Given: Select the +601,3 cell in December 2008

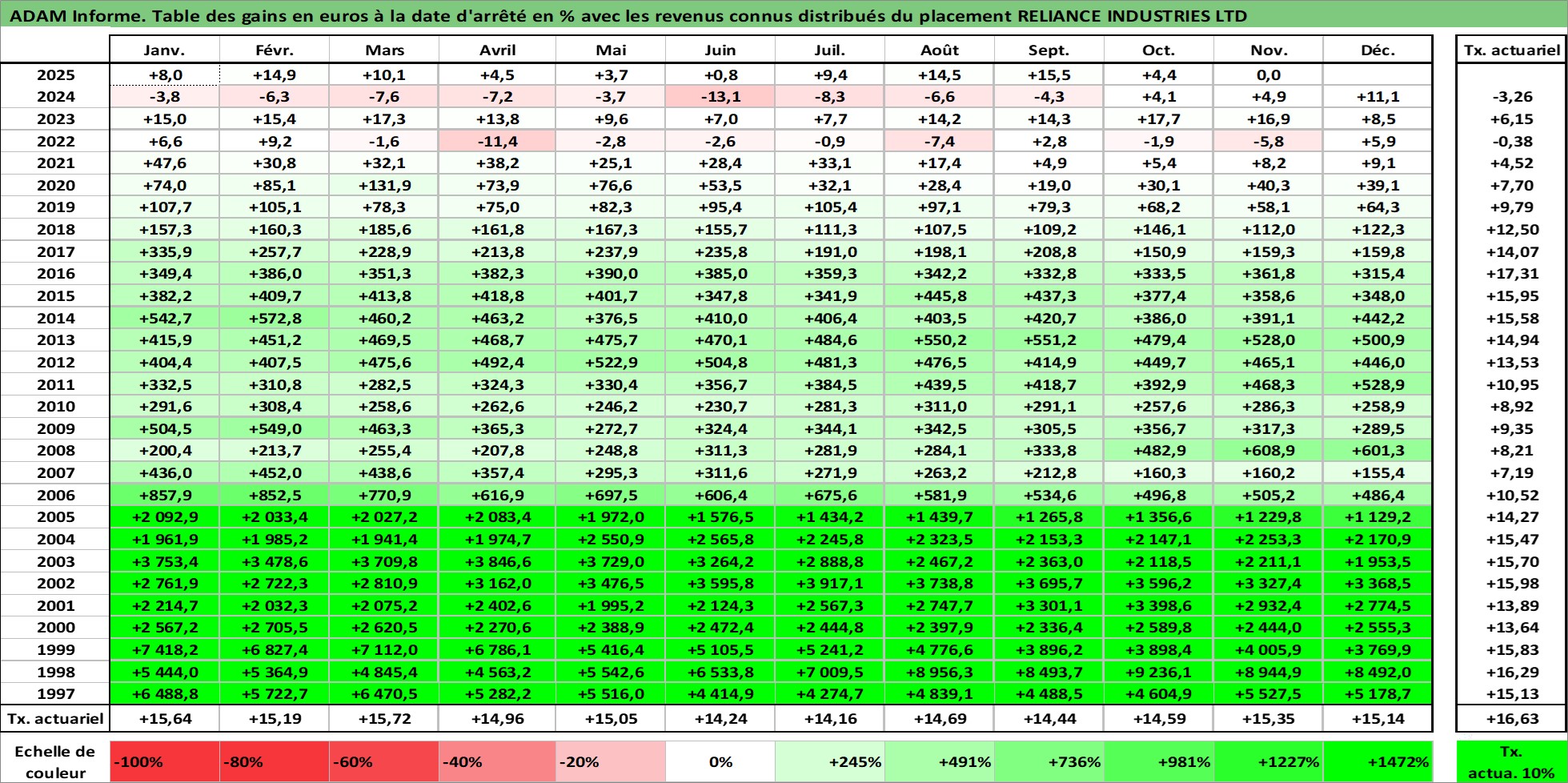Looking at the screenshot, I should pyautogui.click(x=1378, y=451).
